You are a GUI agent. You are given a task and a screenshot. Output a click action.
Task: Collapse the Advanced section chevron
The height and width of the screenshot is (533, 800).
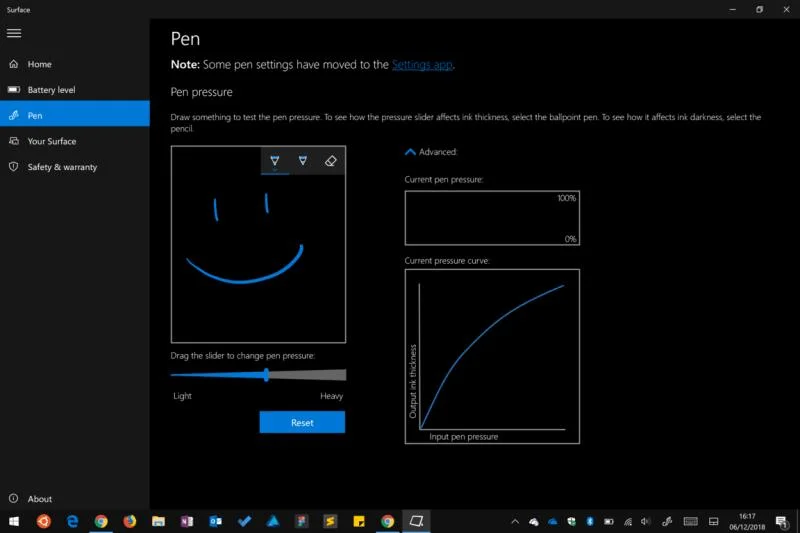410,152
